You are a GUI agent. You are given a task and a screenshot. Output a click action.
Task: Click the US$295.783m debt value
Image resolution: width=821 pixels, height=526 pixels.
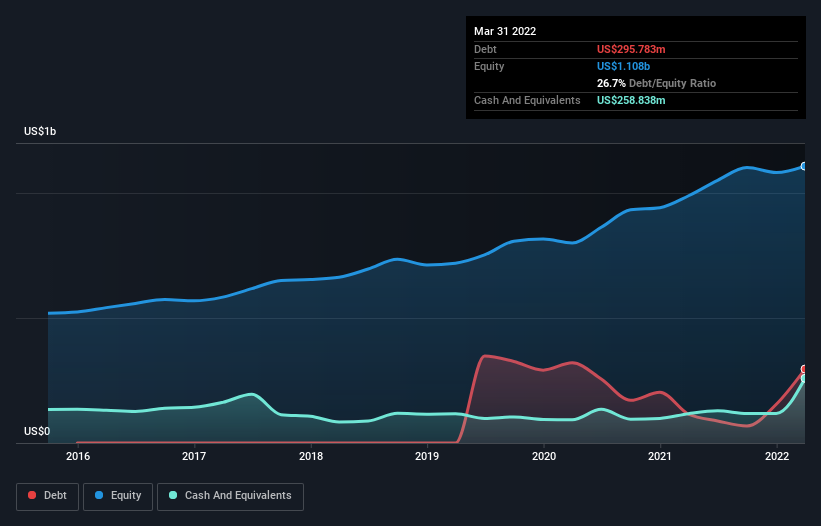[631, 49]
